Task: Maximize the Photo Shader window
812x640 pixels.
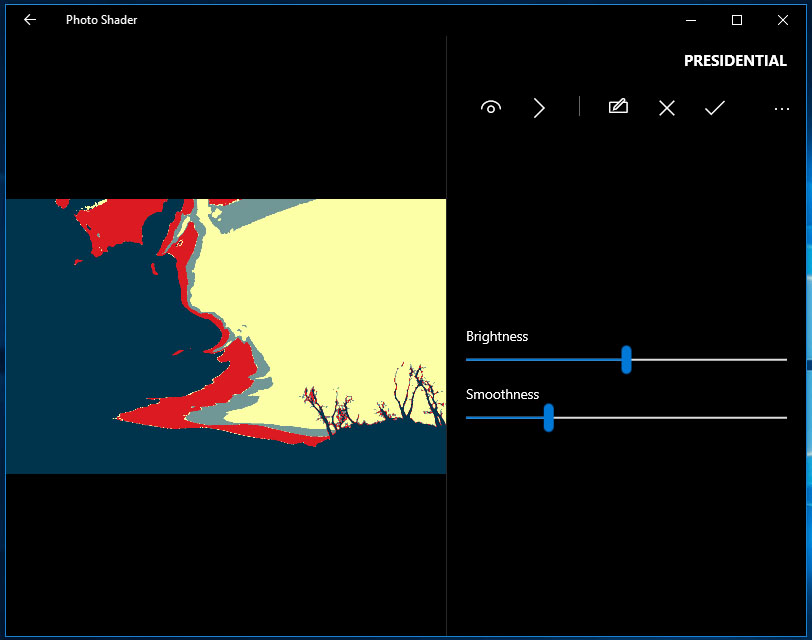Action: pos(736,20)
